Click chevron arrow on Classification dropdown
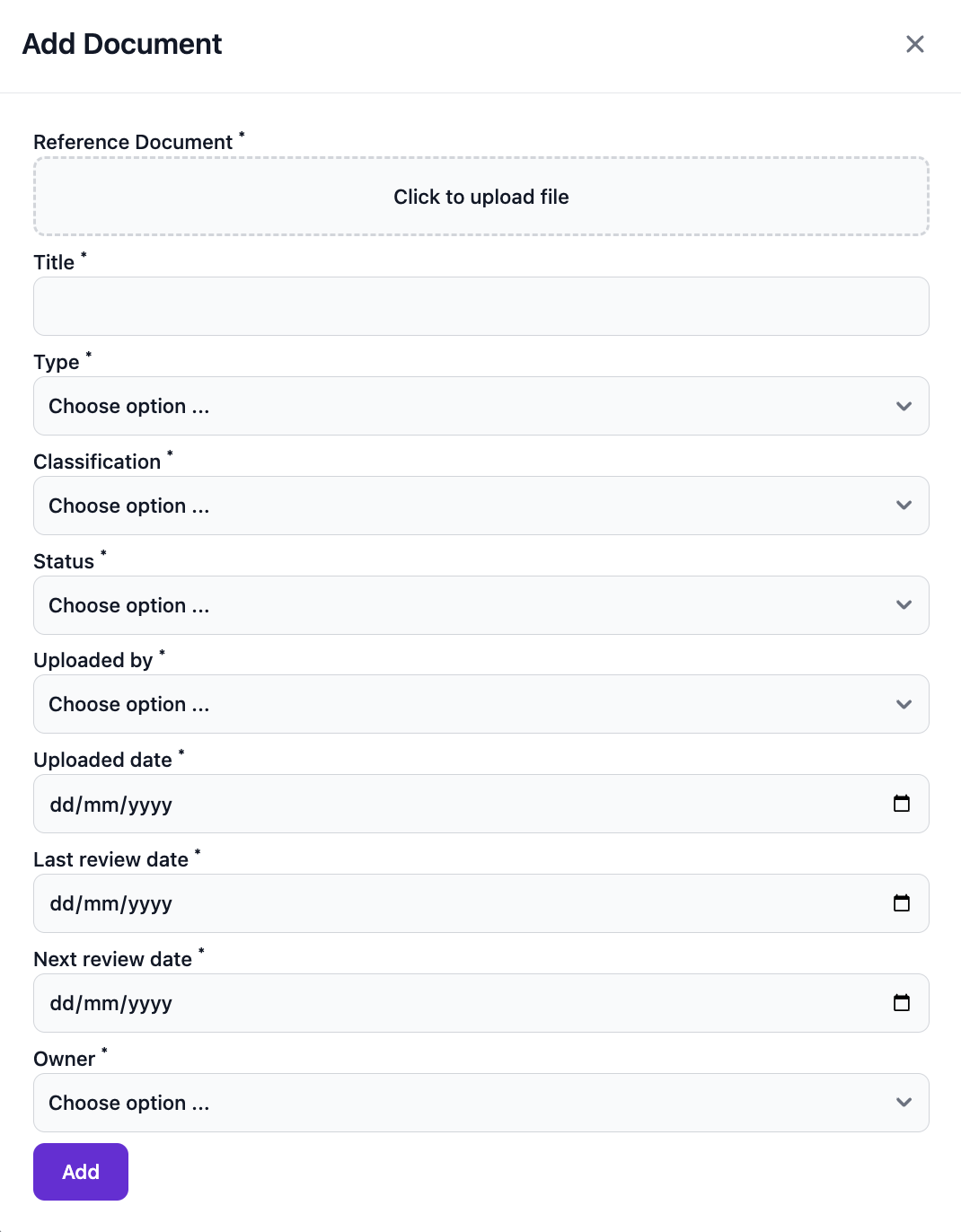The width and height of the screenshot is (961, 1232). 904,506
